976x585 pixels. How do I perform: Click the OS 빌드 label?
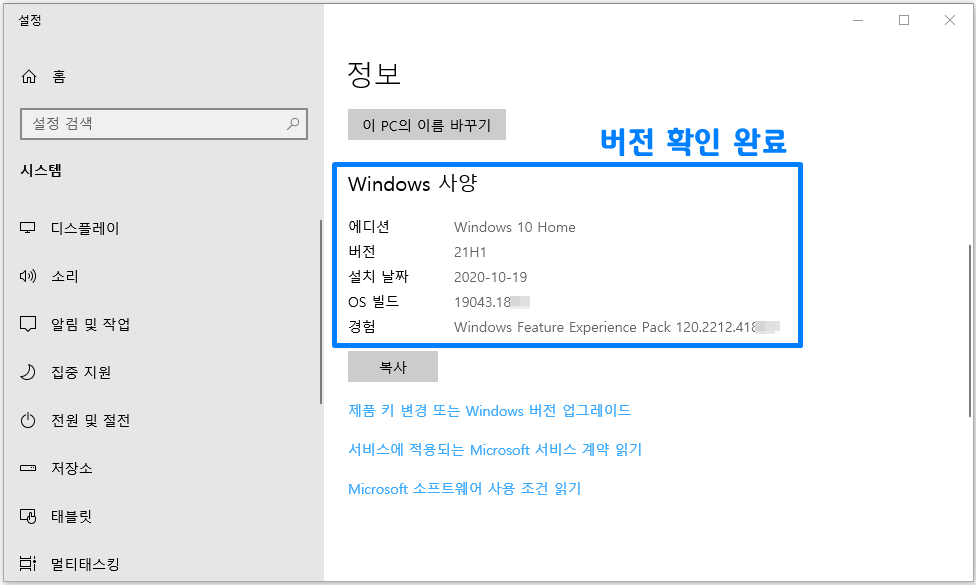pyautogui.click(x=373, y=302)
